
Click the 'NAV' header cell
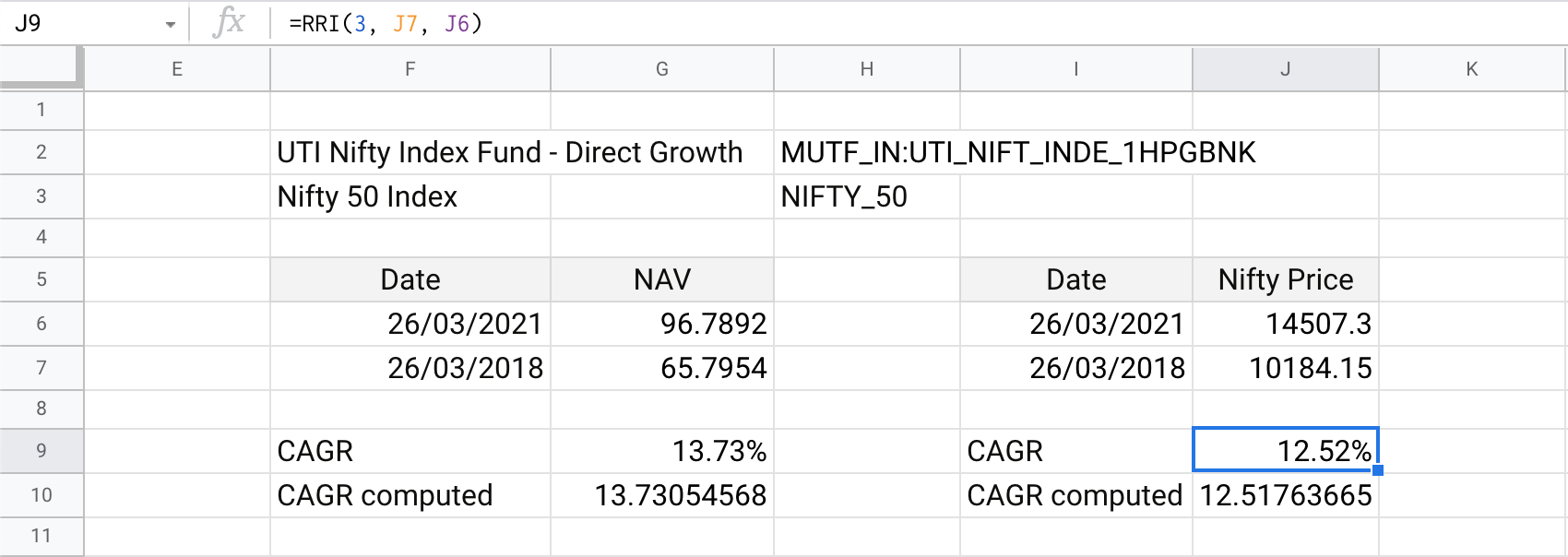tap(662, 279)
